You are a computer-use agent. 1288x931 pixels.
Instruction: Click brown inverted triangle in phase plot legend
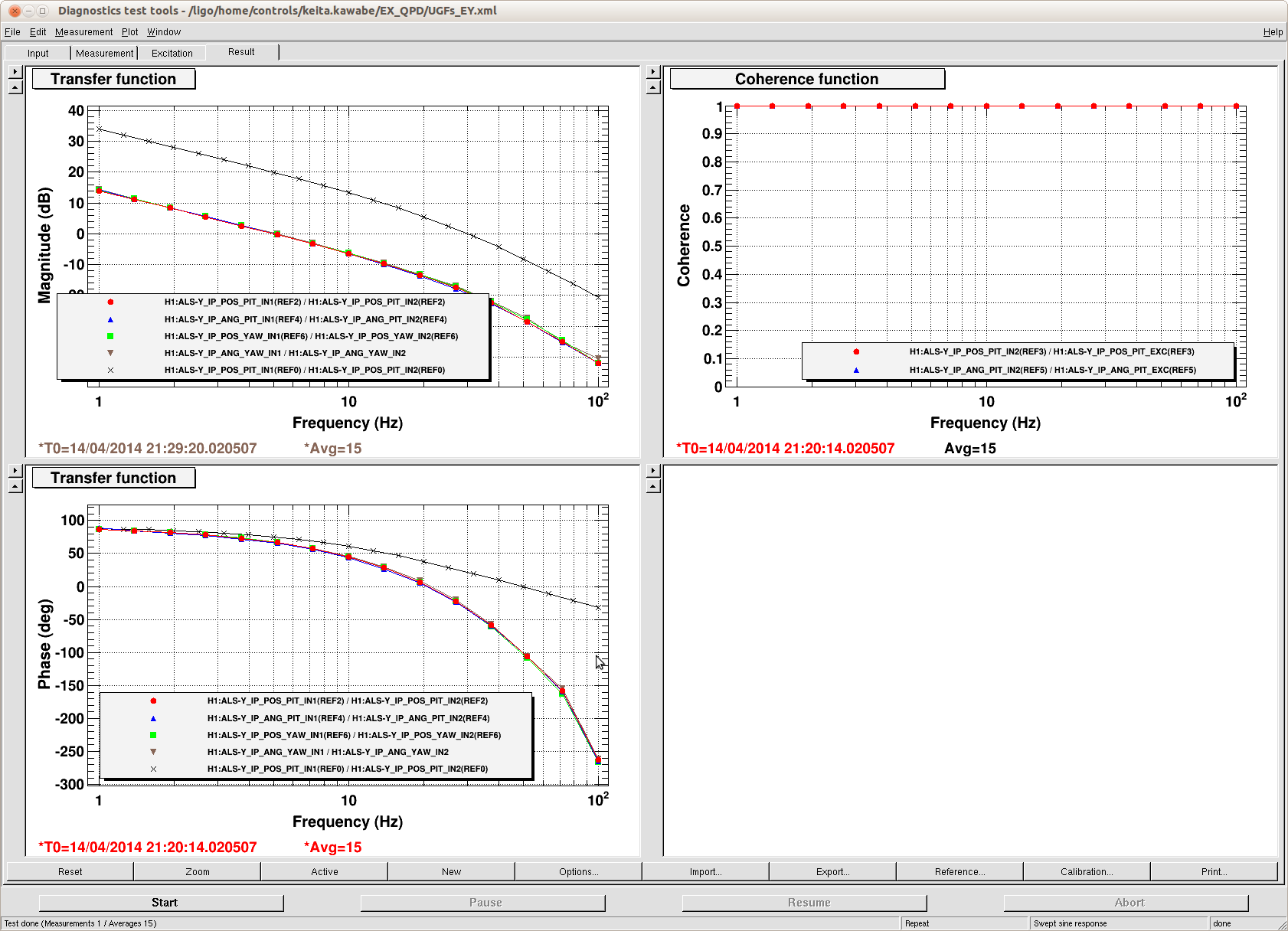coord(153,752)
